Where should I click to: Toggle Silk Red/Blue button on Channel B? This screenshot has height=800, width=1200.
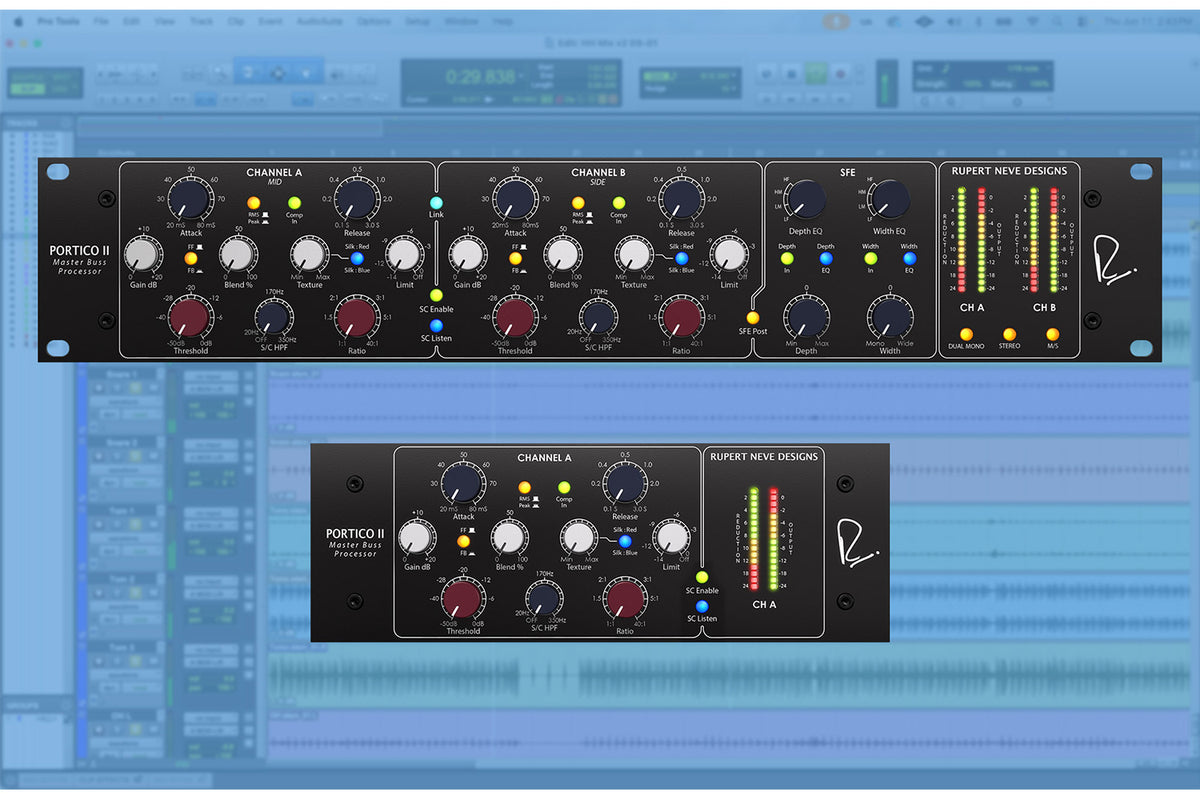(681, 258)
